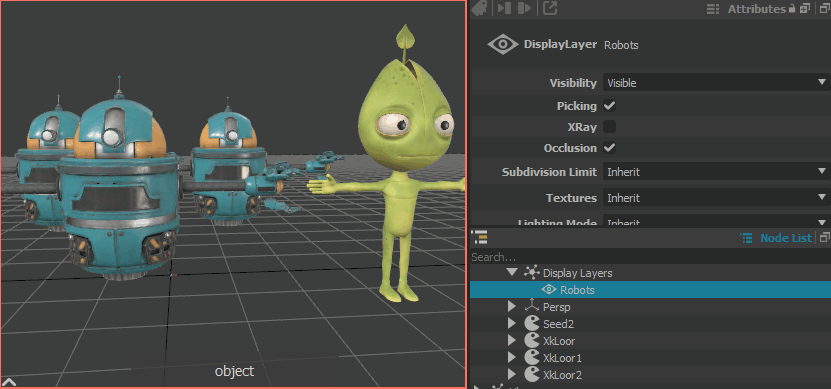Expand the XkLoor2 node
The height and width of the screenshot is (389, 831).
511,374
